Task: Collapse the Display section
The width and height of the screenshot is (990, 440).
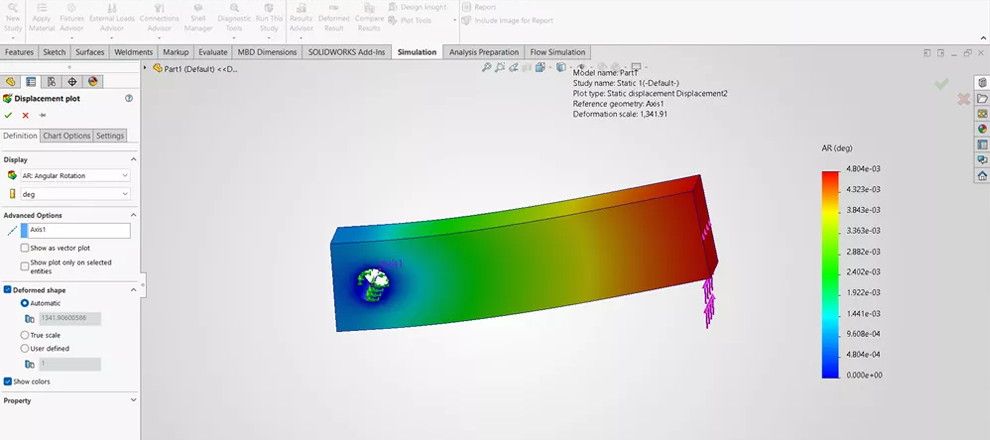Action: (133, 160)
